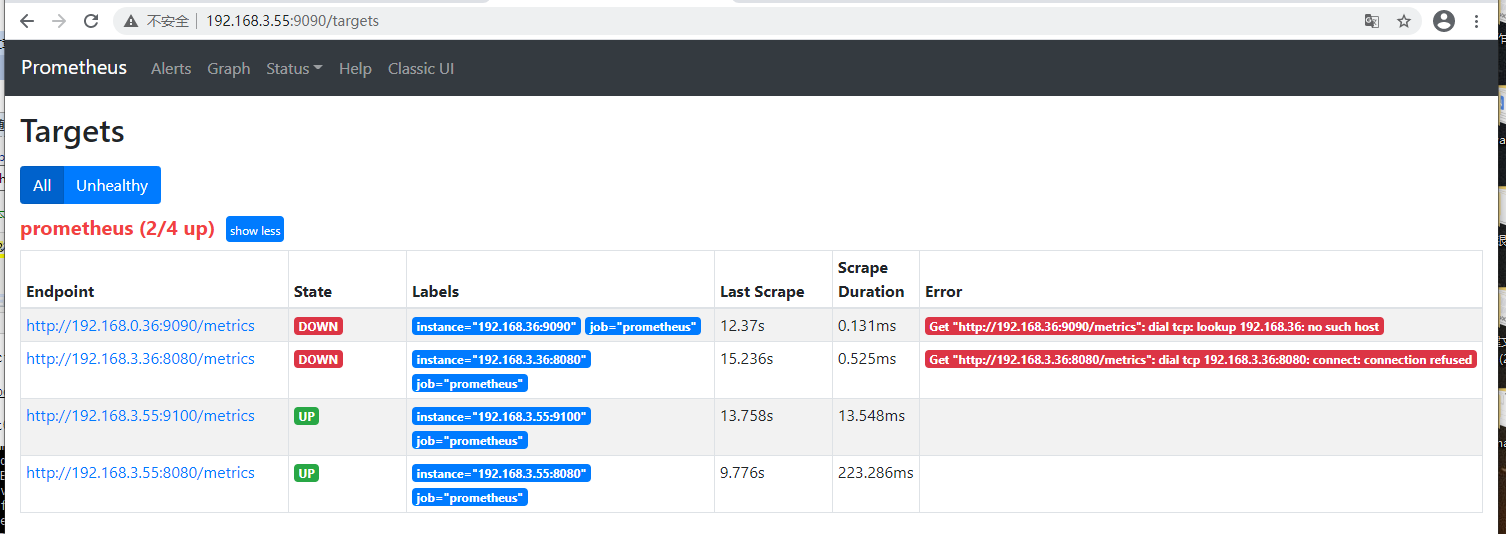Select the All targets filter
This screenshot has height=534, width=1506.
[42, 185]
